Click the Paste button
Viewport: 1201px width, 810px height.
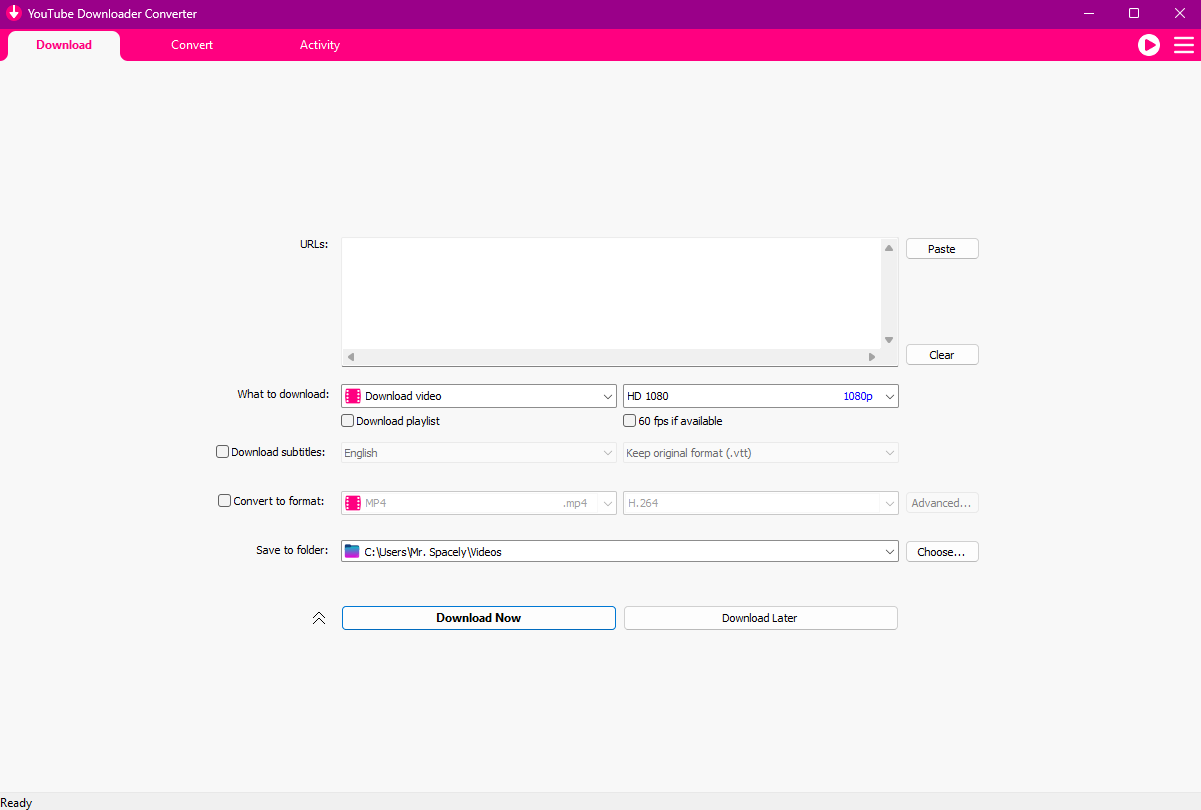942,249
